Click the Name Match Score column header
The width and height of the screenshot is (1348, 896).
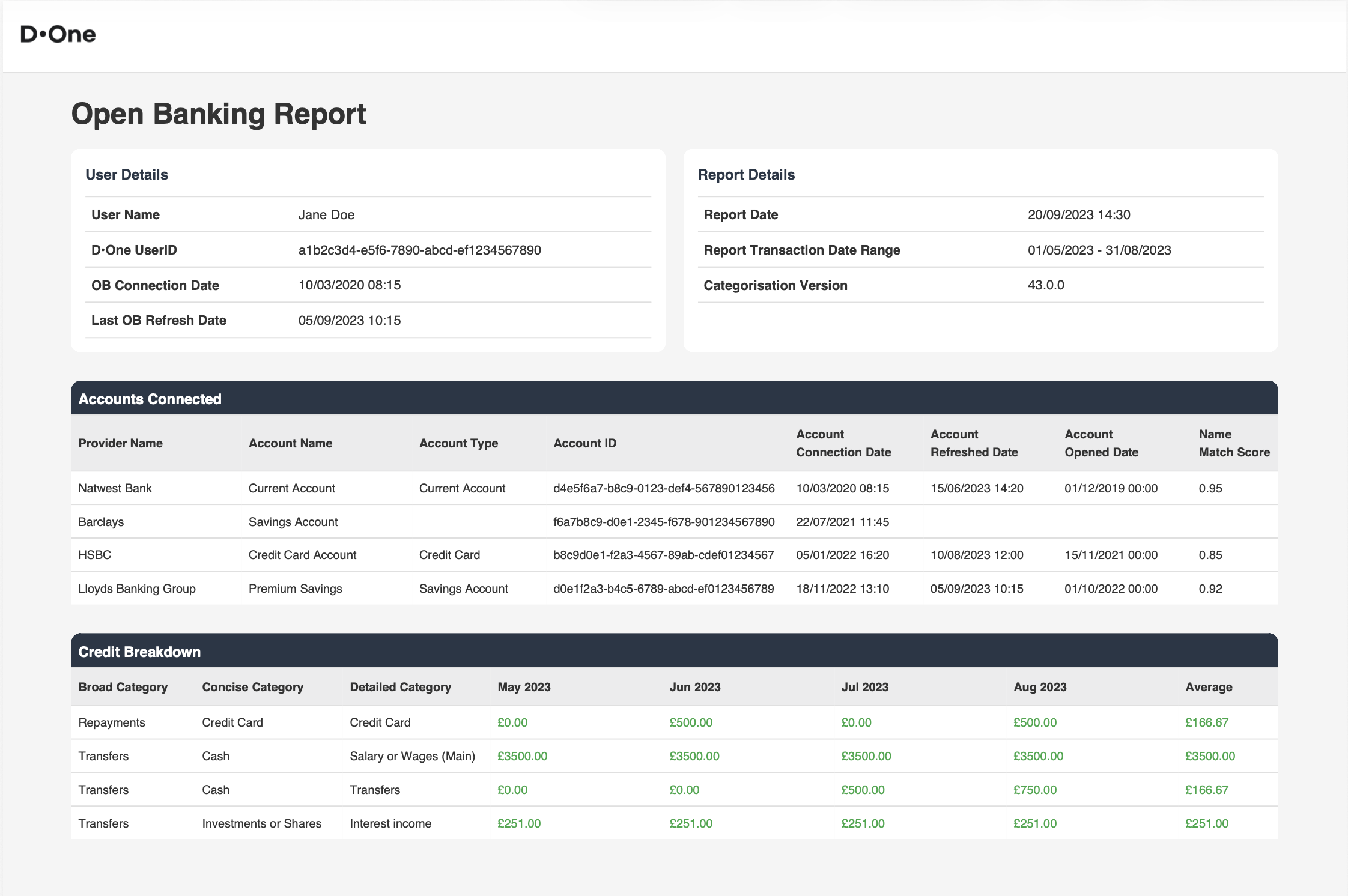1234,443
